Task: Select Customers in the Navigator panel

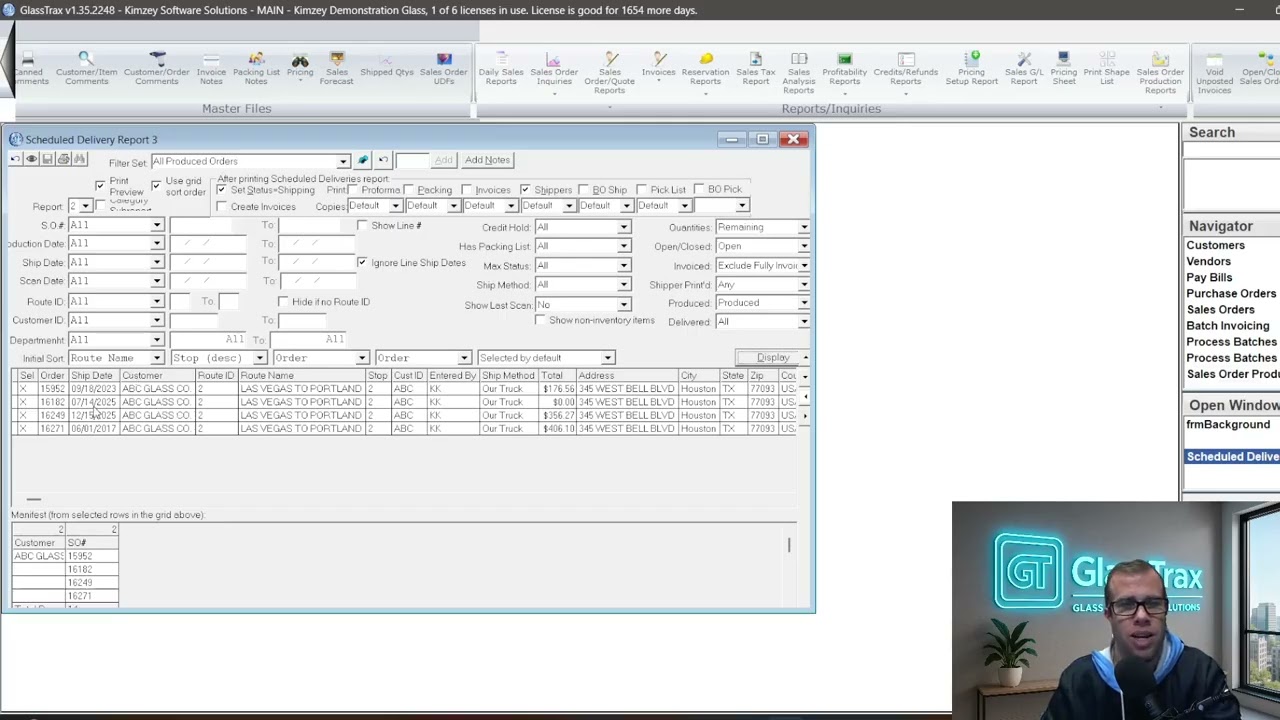Action: coord(1215,245)
